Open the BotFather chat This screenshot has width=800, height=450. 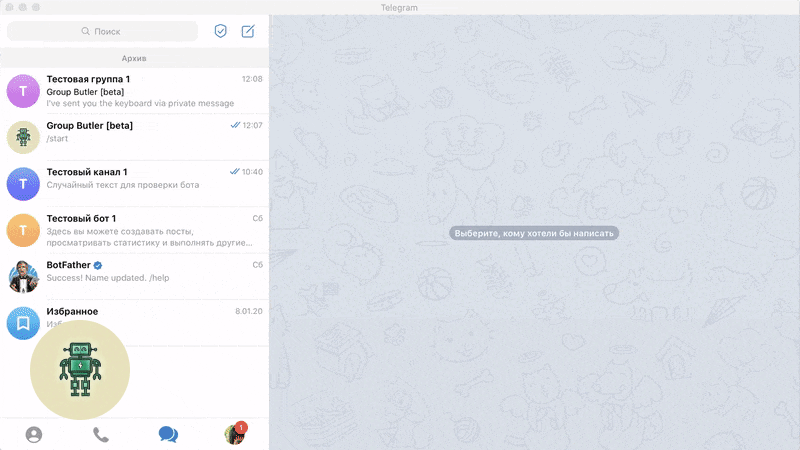(x=134, y=277)
